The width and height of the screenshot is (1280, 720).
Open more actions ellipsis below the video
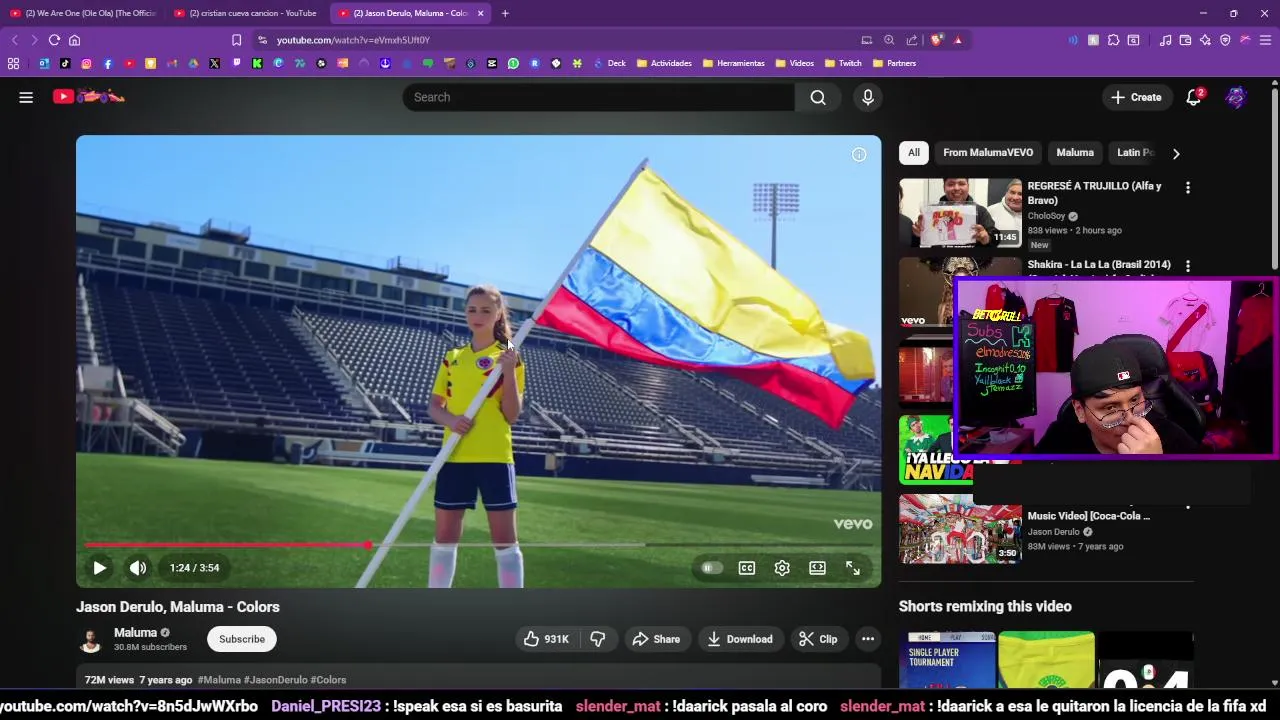(x=868, y=639)
